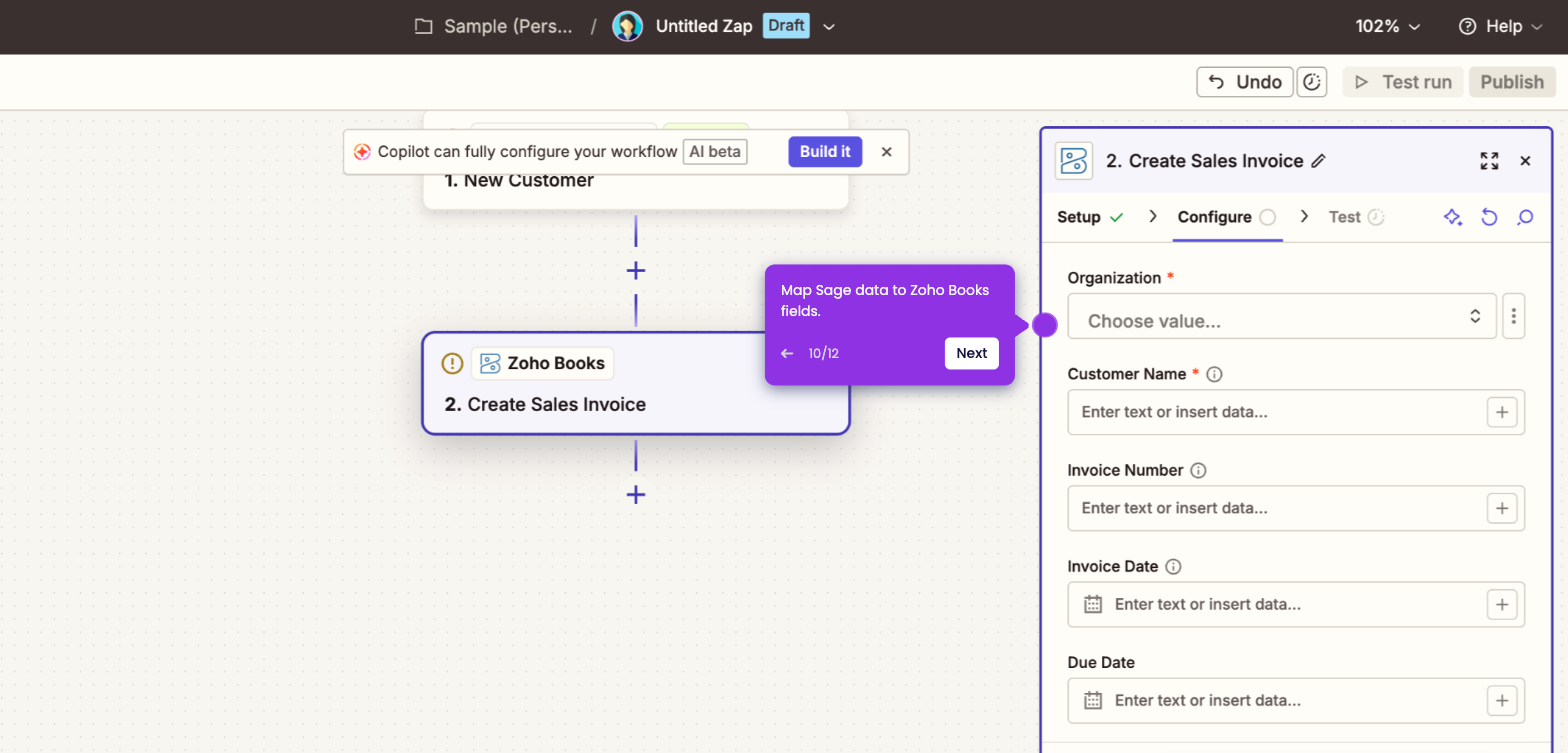Switch to the Configure tab
This screenshot has height=753, width=1568.
click(x=1226, y=217)
